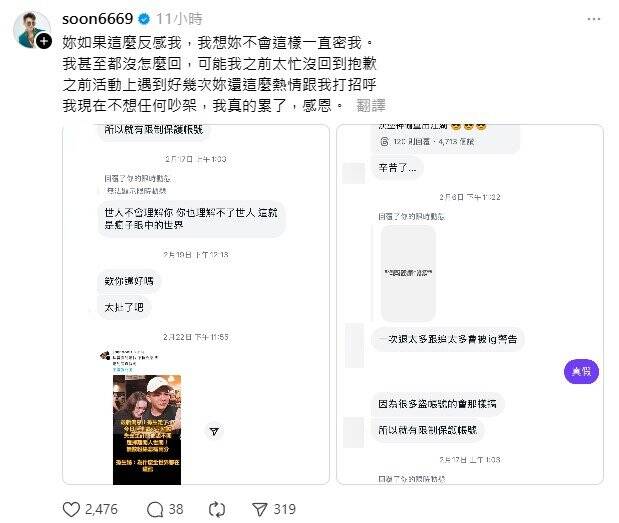This screenshot has width=619, height=523.
Task: Follow soon6669 using the plus badge
Action: [44, 41]
